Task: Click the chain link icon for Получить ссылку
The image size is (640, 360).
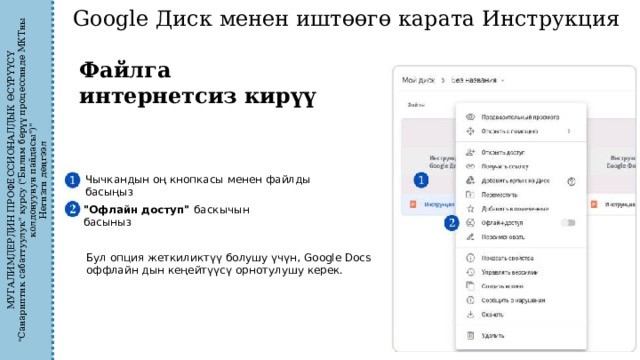Action: point(470,167)
